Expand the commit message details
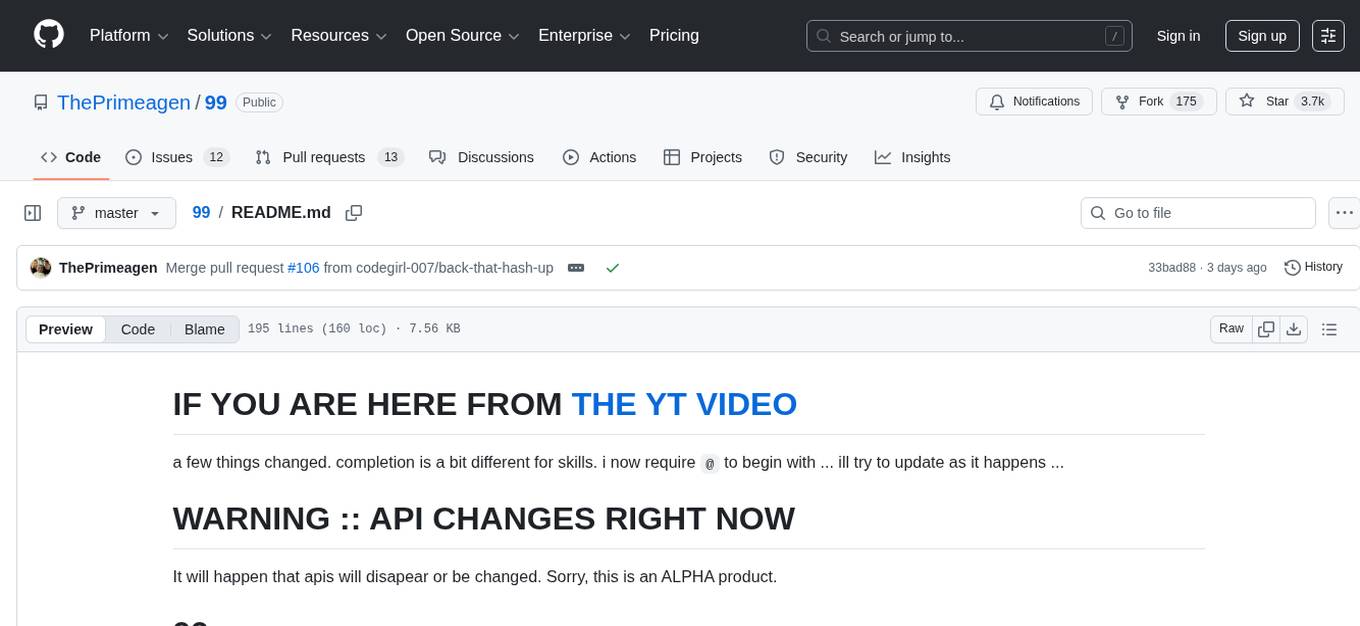Screen dimensions: 1360x626 point(576,268)
